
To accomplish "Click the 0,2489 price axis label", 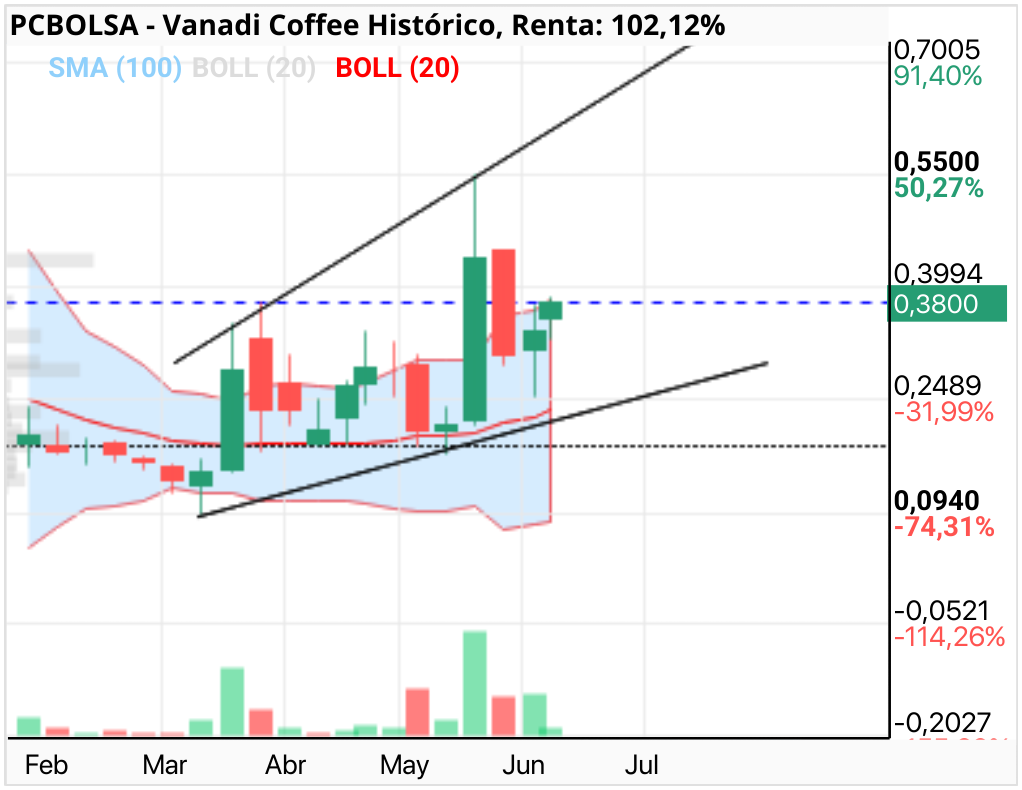I will pos(937,386).
